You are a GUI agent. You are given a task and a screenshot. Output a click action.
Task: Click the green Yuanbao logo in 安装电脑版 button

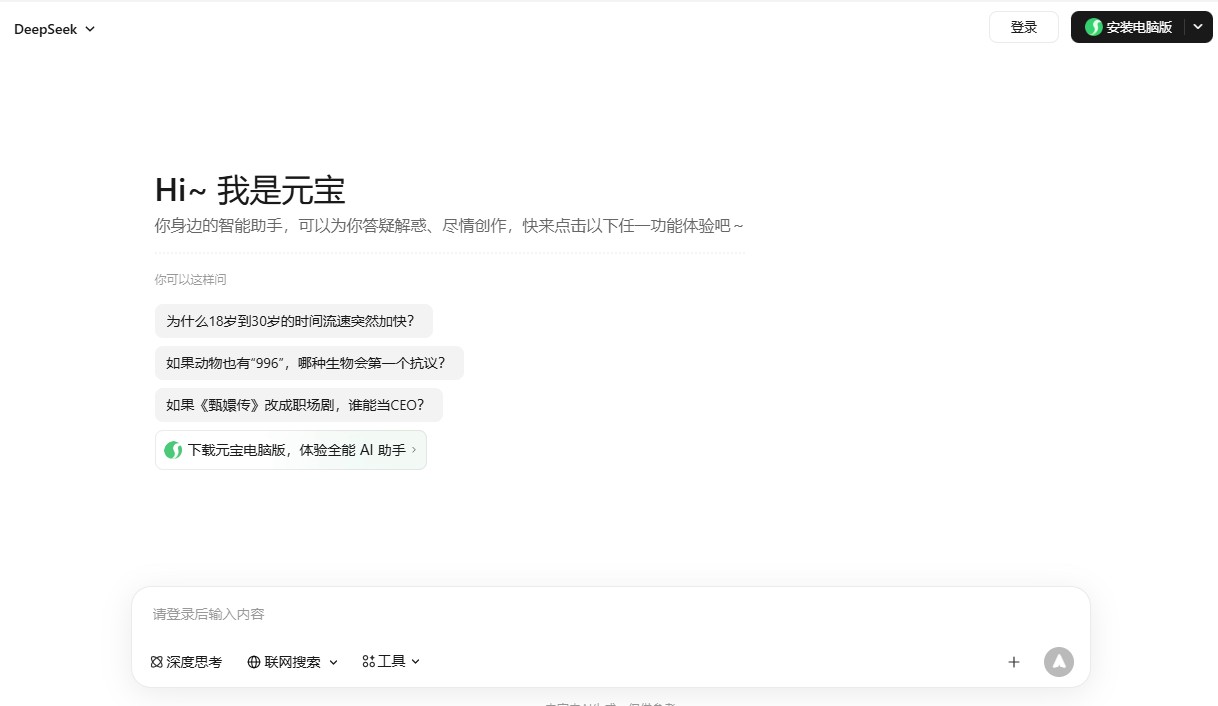tap(1092, 27)
